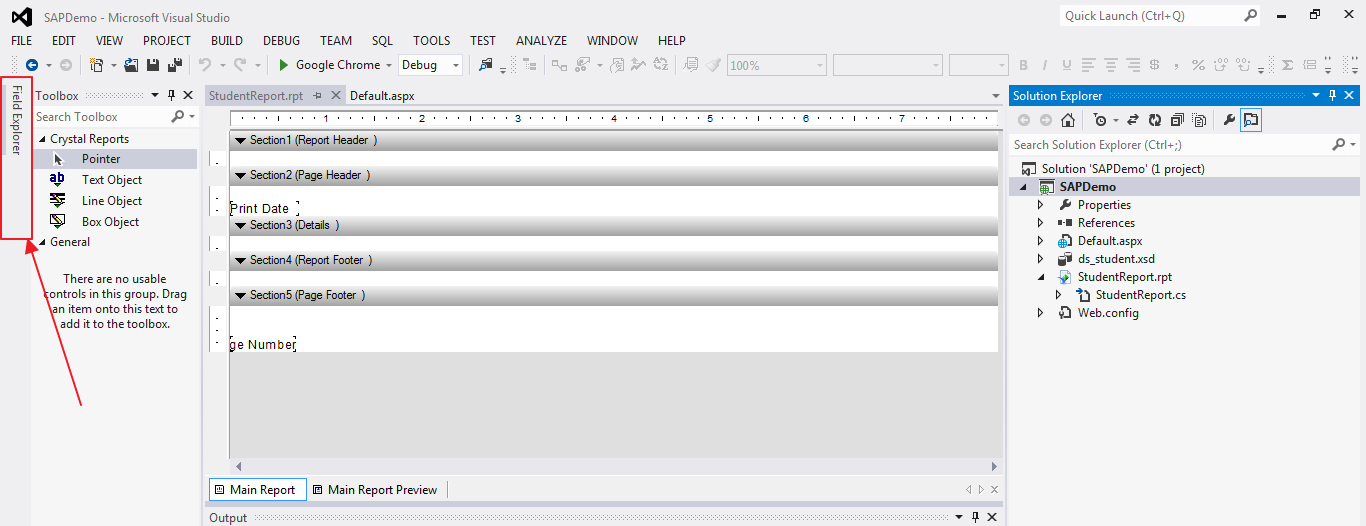Close the StudentReport.rpt tab
Image resolution: width=1366 pixels, height=526 pixels.
(335, 96)
